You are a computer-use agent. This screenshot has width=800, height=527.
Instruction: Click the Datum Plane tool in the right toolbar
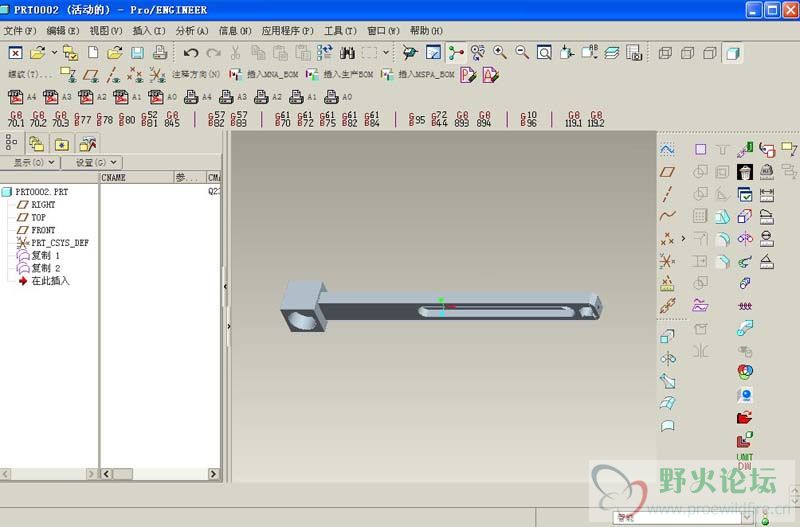point(667,172)
